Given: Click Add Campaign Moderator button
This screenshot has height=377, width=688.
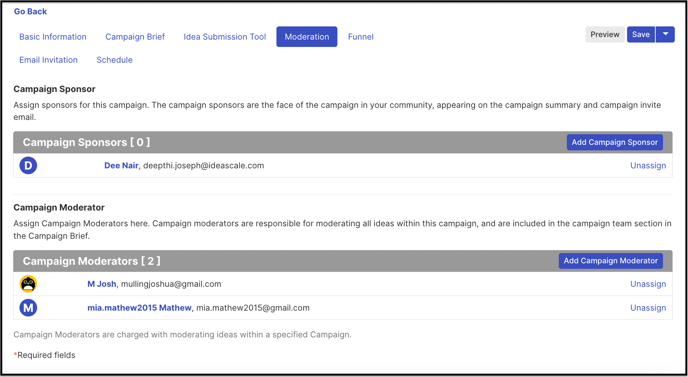Looking at the screenshot, I should coord(611,261).
